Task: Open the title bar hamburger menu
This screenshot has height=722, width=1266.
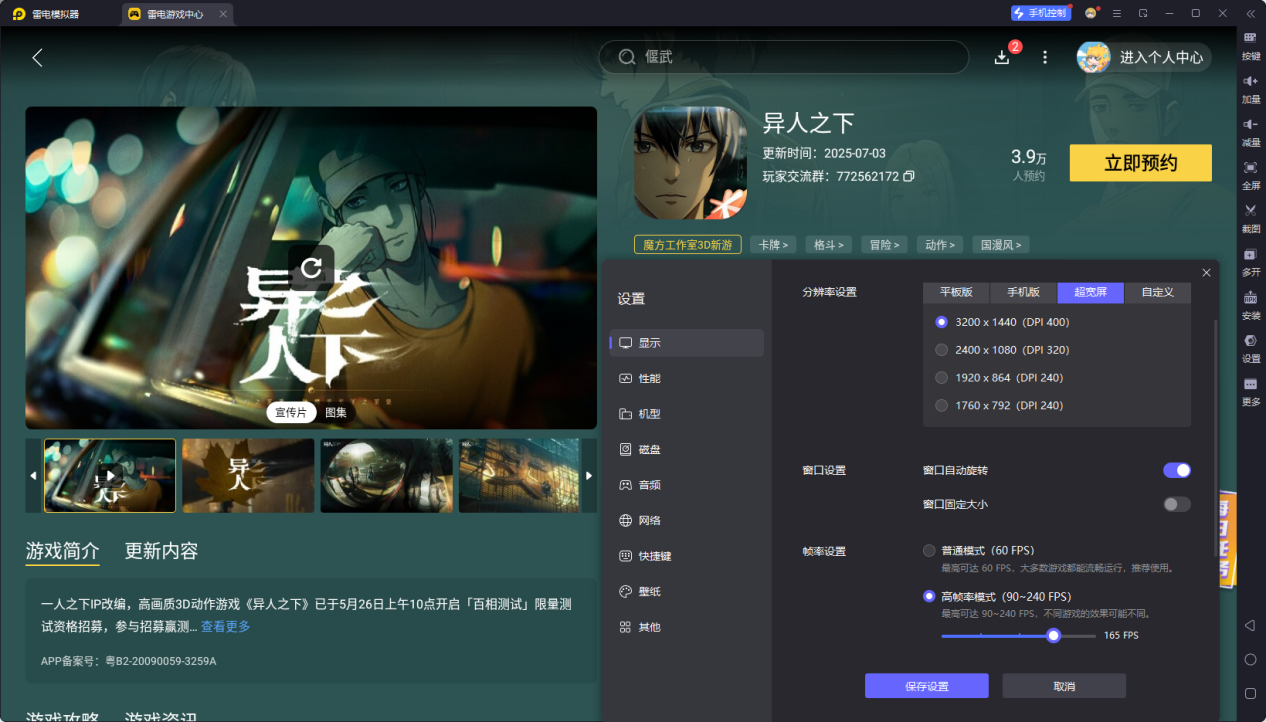Action: [1117, 13]
